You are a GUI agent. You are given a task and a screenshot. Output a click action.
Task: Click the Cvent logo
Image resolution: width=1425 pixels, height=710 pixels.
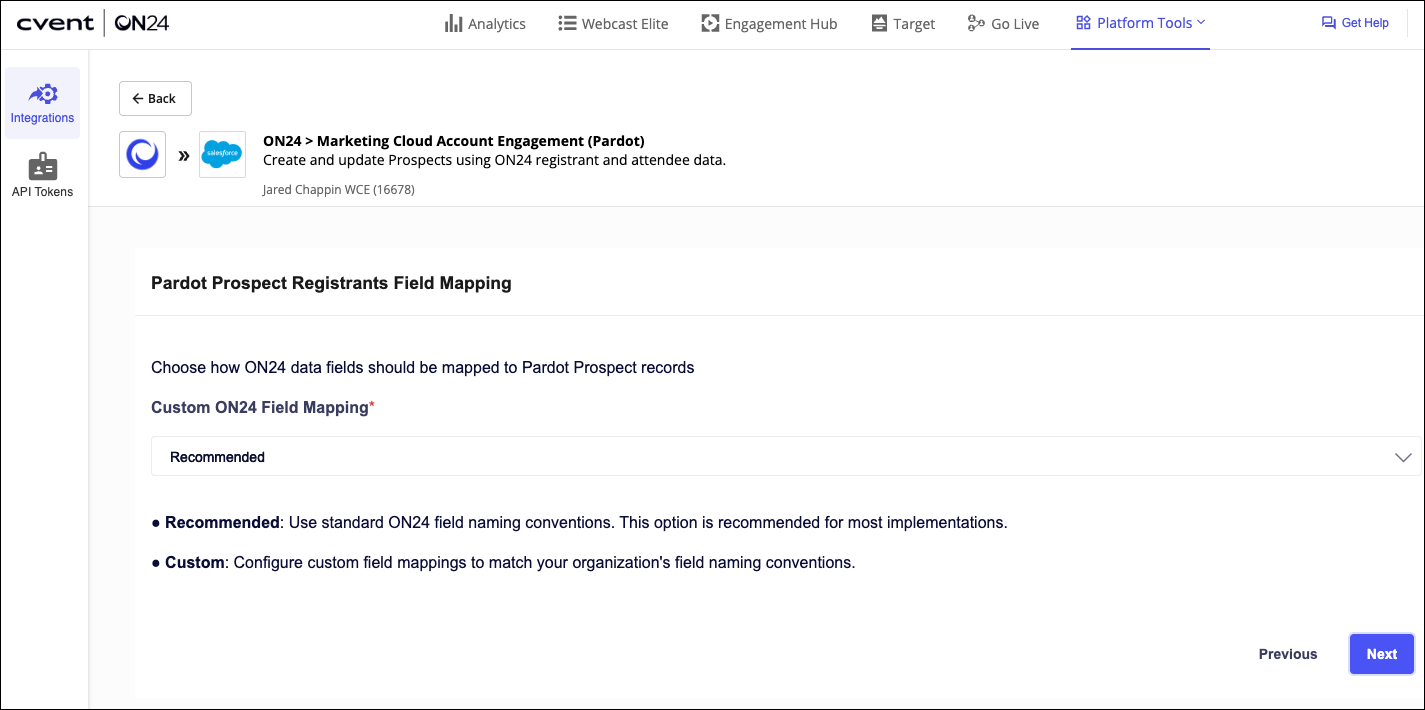(x=55, y=23)
